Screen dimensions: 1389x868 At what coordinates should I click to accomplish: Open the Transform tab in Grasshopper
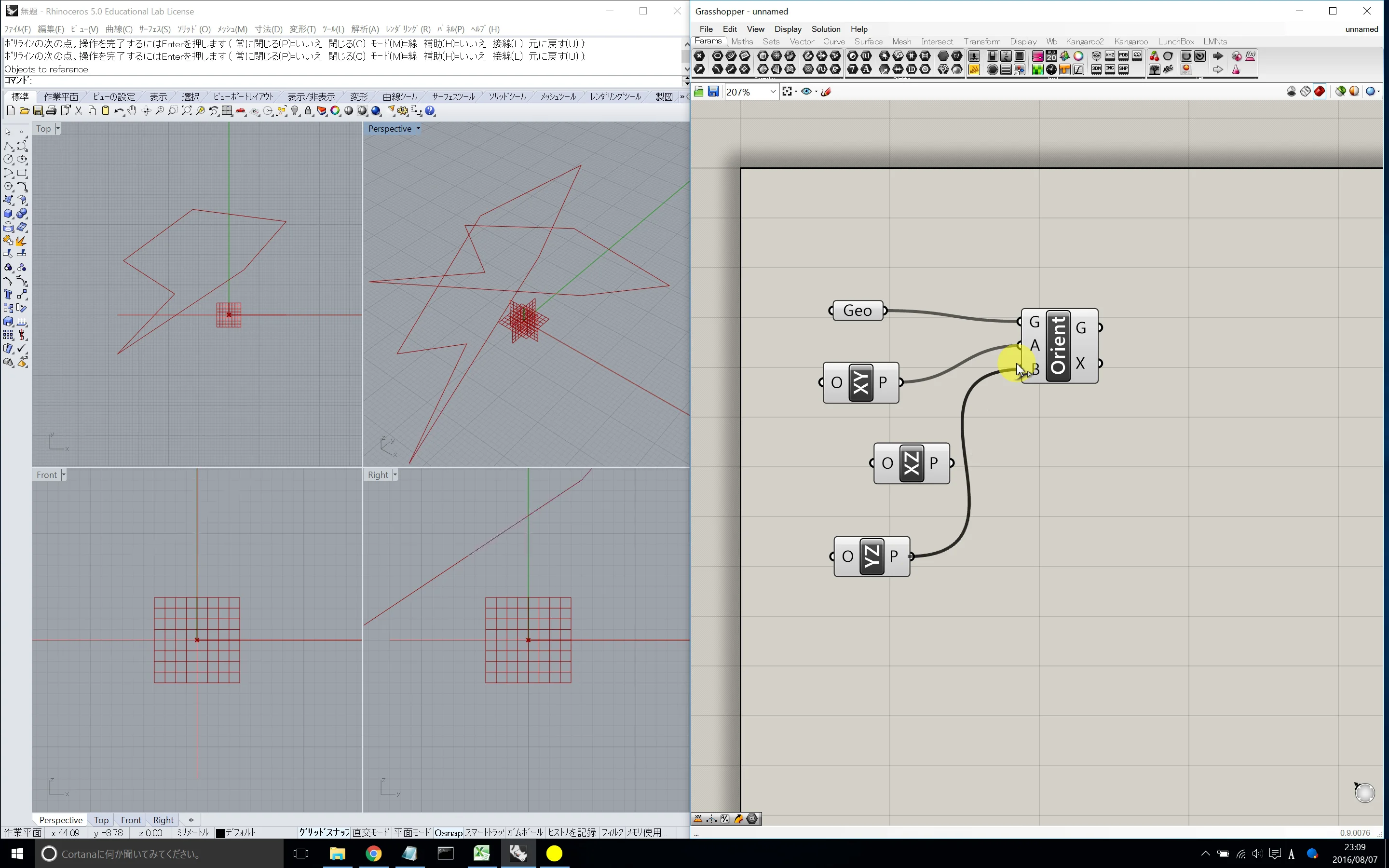point(981,41)
